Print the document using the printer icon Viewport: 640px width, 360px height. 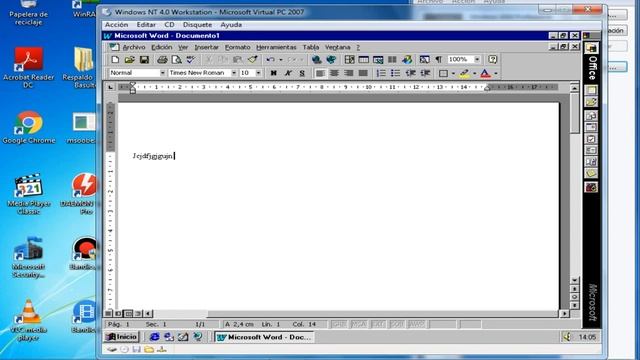(162, 60)
